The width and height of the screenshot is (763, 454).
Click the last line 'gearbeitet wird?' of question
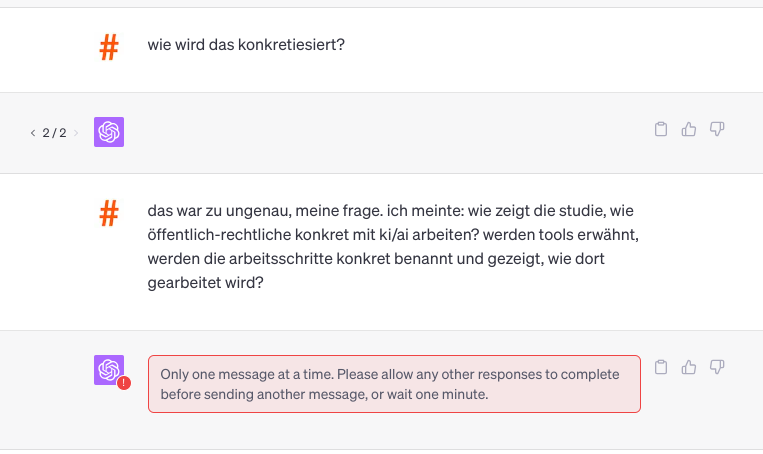click(205, 282)
